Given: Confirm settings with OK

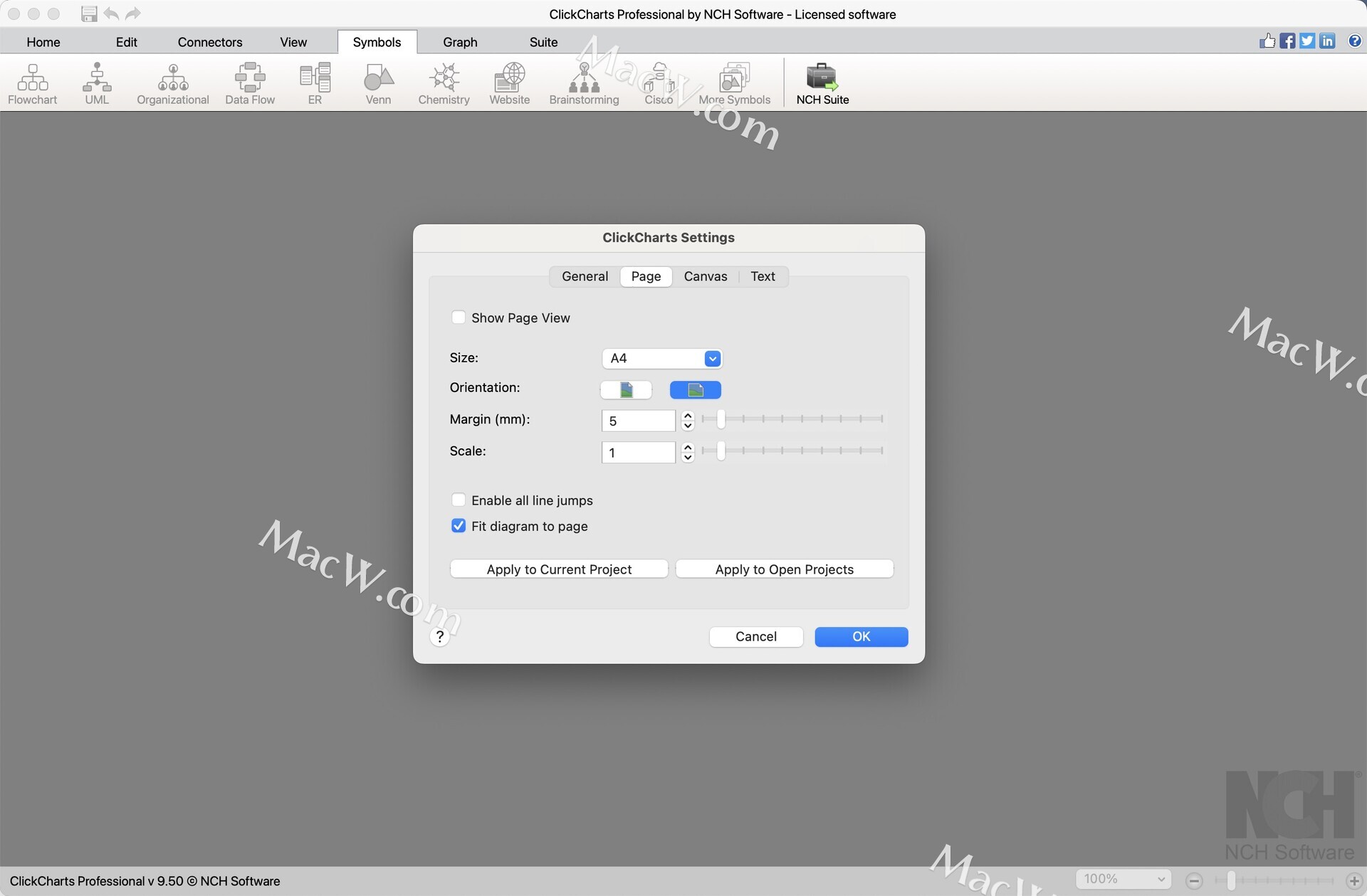Looking at the screenshot, I should click(861, 636).
